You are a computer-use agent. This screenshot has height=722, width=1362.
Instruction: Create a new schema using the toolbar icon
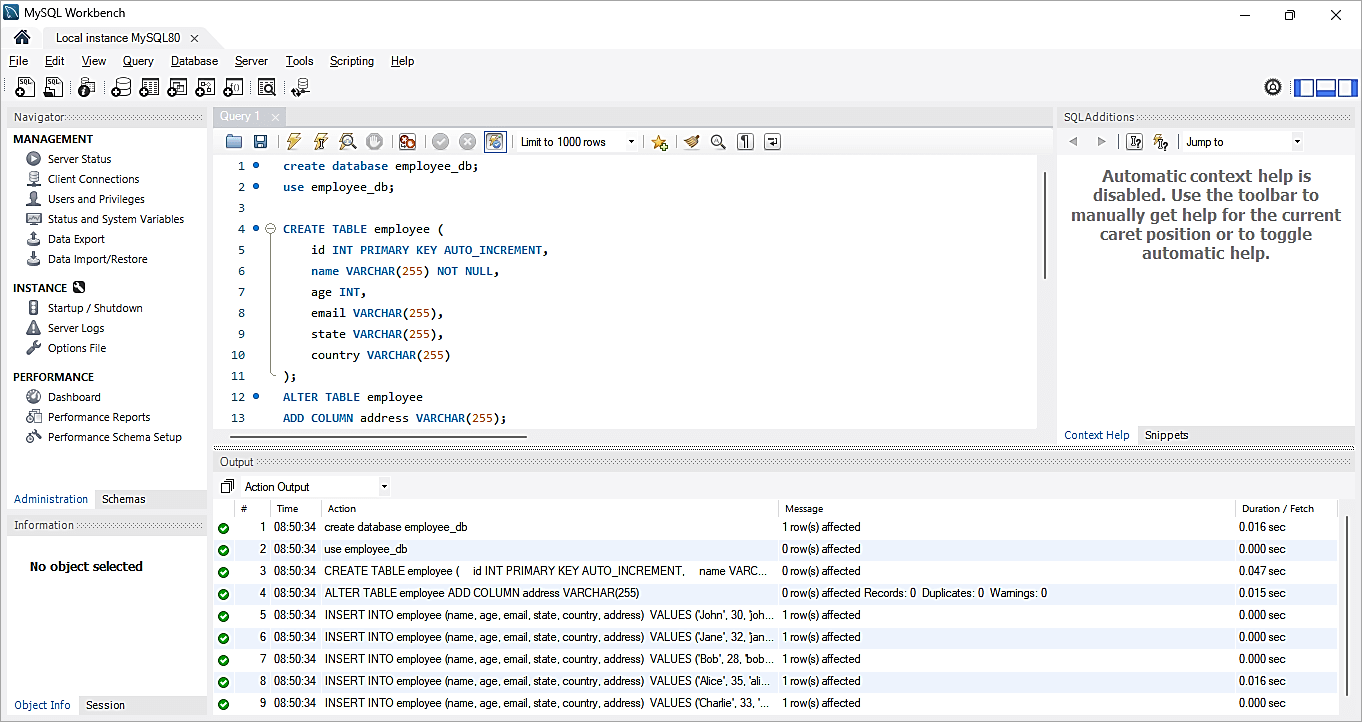point(121,88)
